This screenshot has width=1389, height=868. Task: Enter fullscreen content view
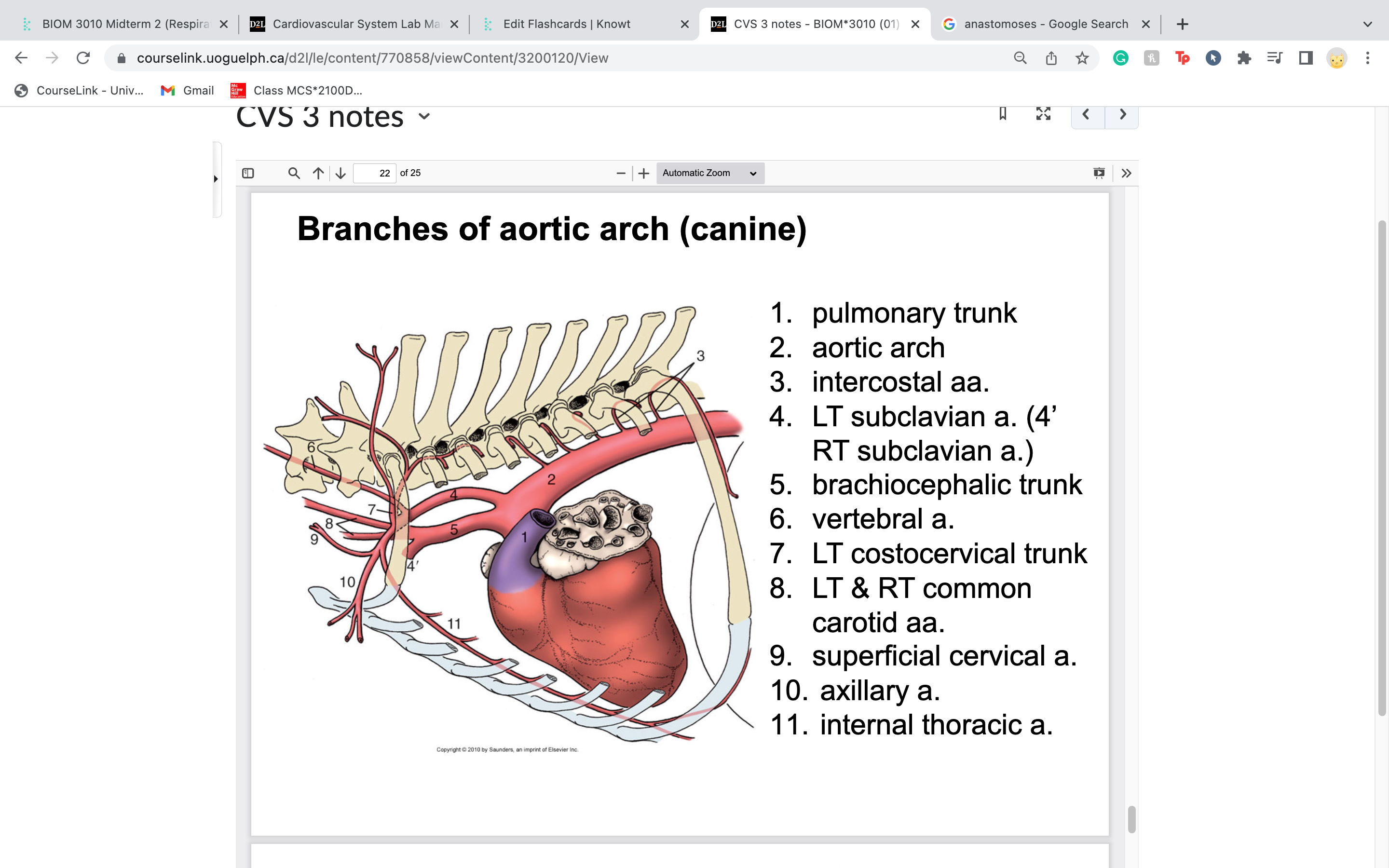tap(1043, 114)
